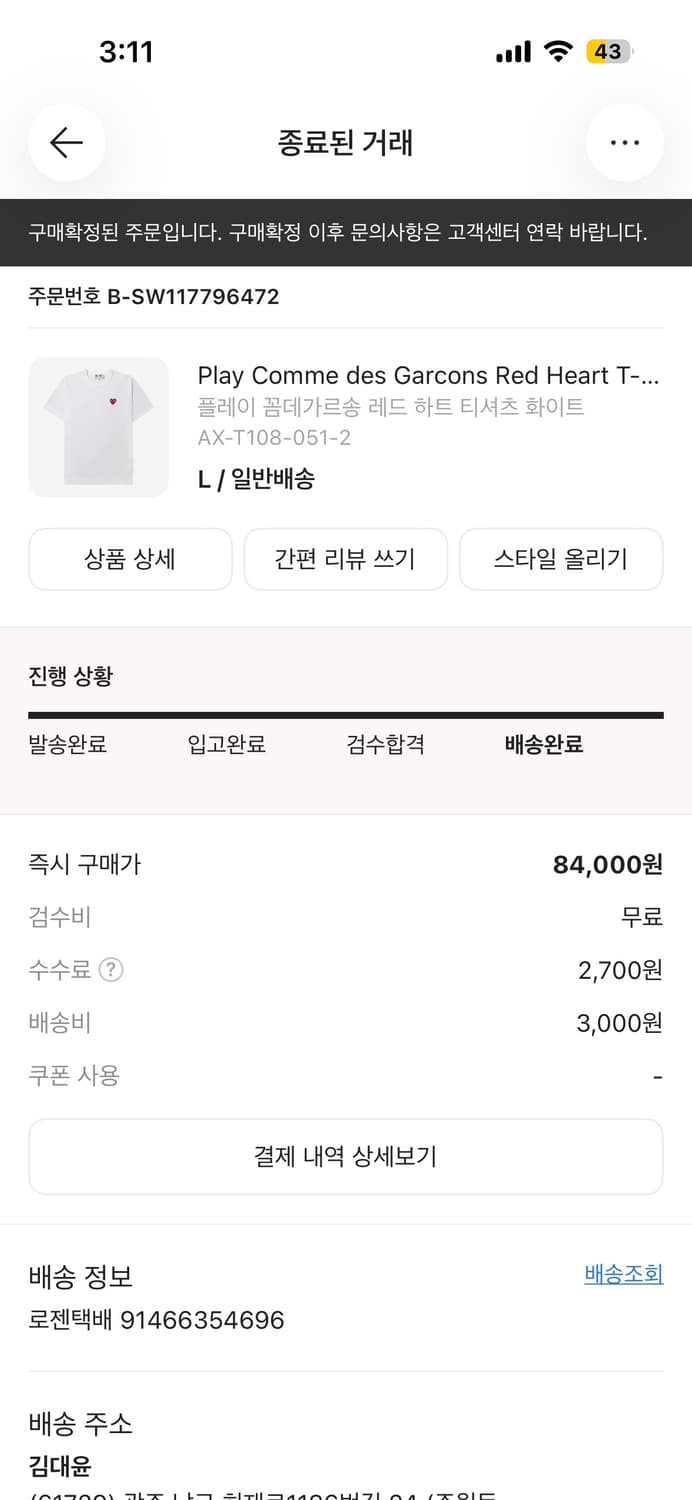Tap the help icon next to 수수료

click(110, 969)
